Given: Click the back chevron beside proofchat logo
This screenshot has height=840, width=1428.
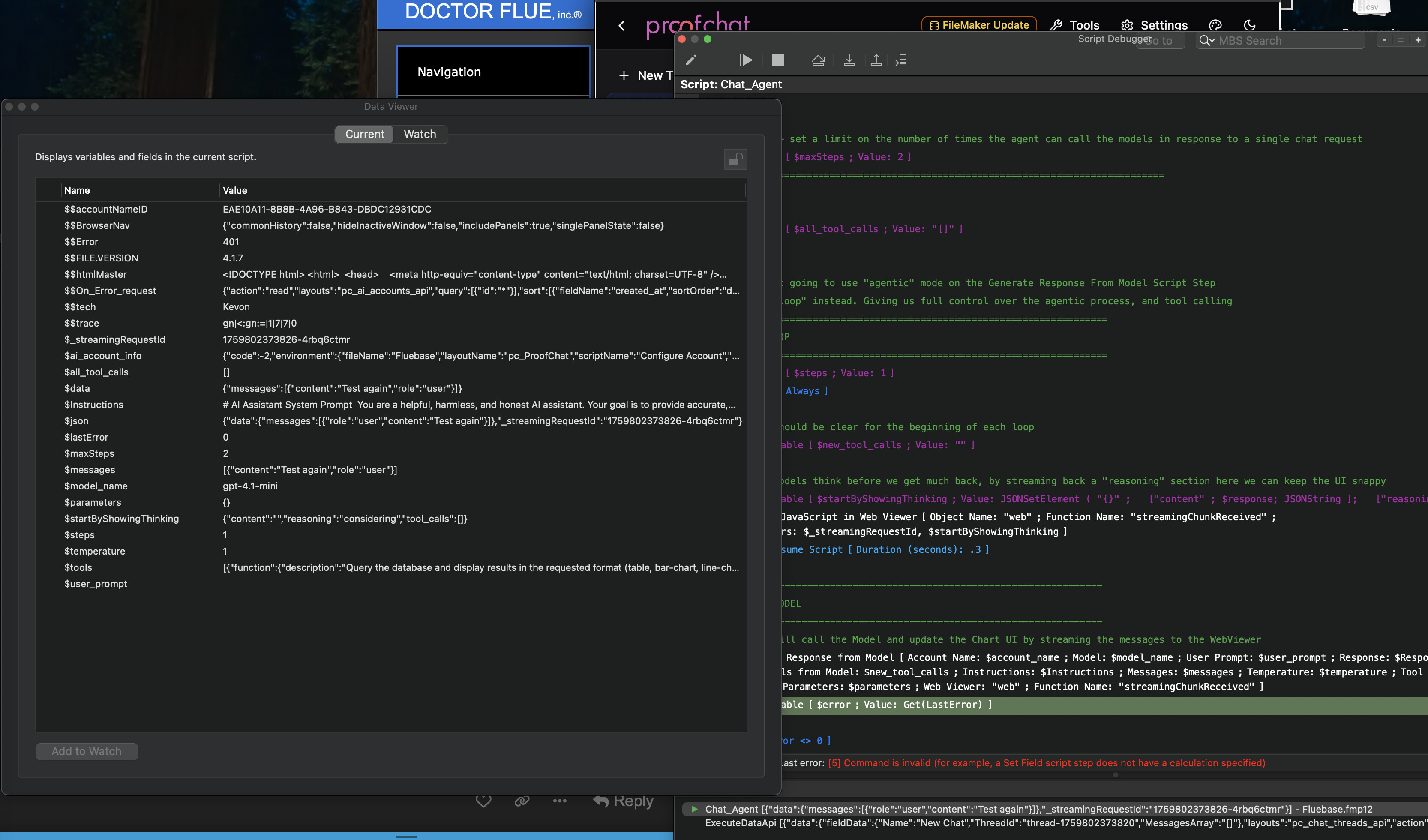Looking at the screenshot, I should point(621,26).
